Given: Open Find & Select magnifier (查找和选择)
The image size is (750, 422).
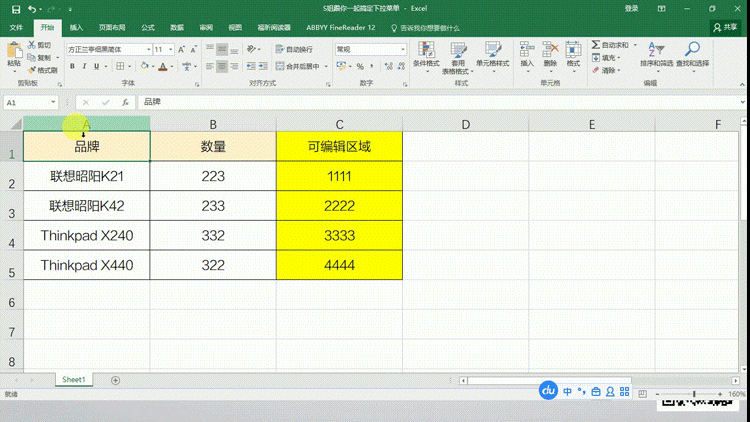Looking at the screenshot, I should (x=693, y=56).
